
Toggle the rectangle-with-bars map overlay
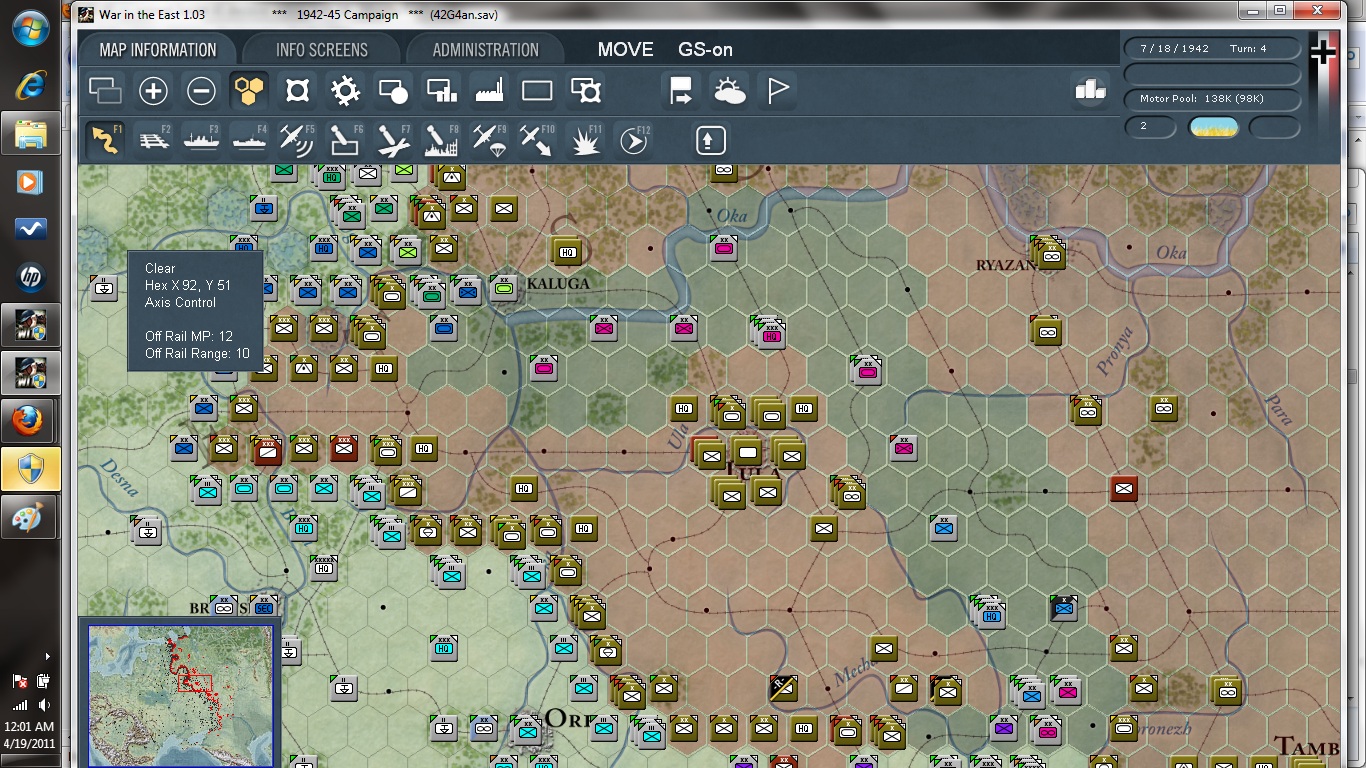(441, 92)
